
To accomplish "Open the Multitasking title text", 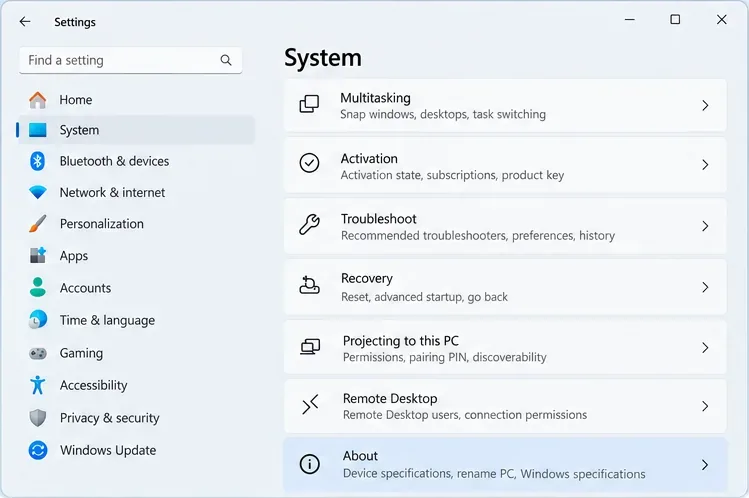I will (x=375, y=98).
